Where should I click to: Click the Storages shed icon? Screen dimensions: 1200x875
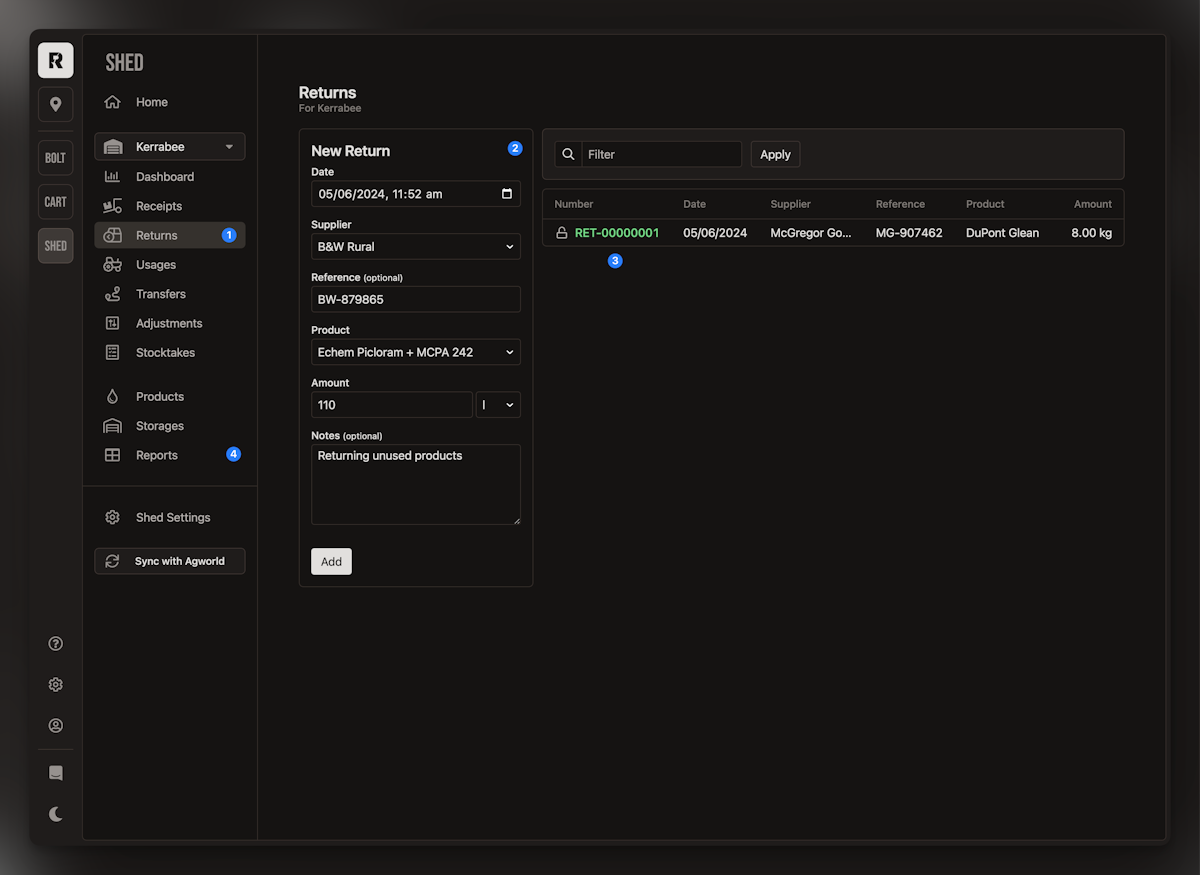[114, 425]
